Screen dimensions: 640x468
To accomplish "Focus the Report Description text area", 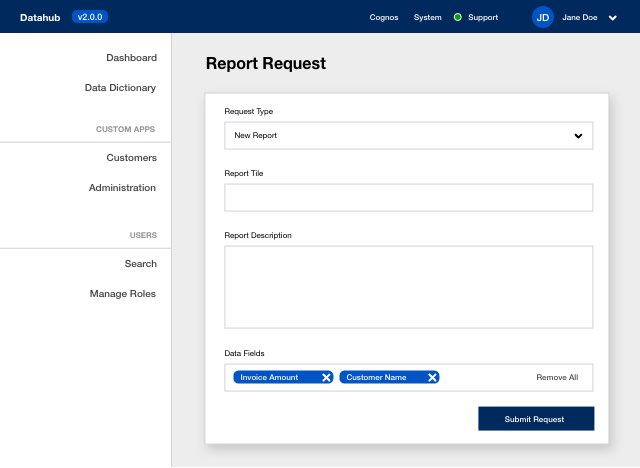I will point(409,287).
